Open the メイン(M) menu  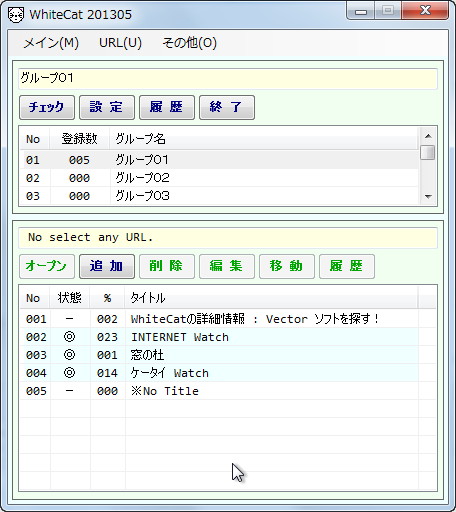[x=51, y=43]
